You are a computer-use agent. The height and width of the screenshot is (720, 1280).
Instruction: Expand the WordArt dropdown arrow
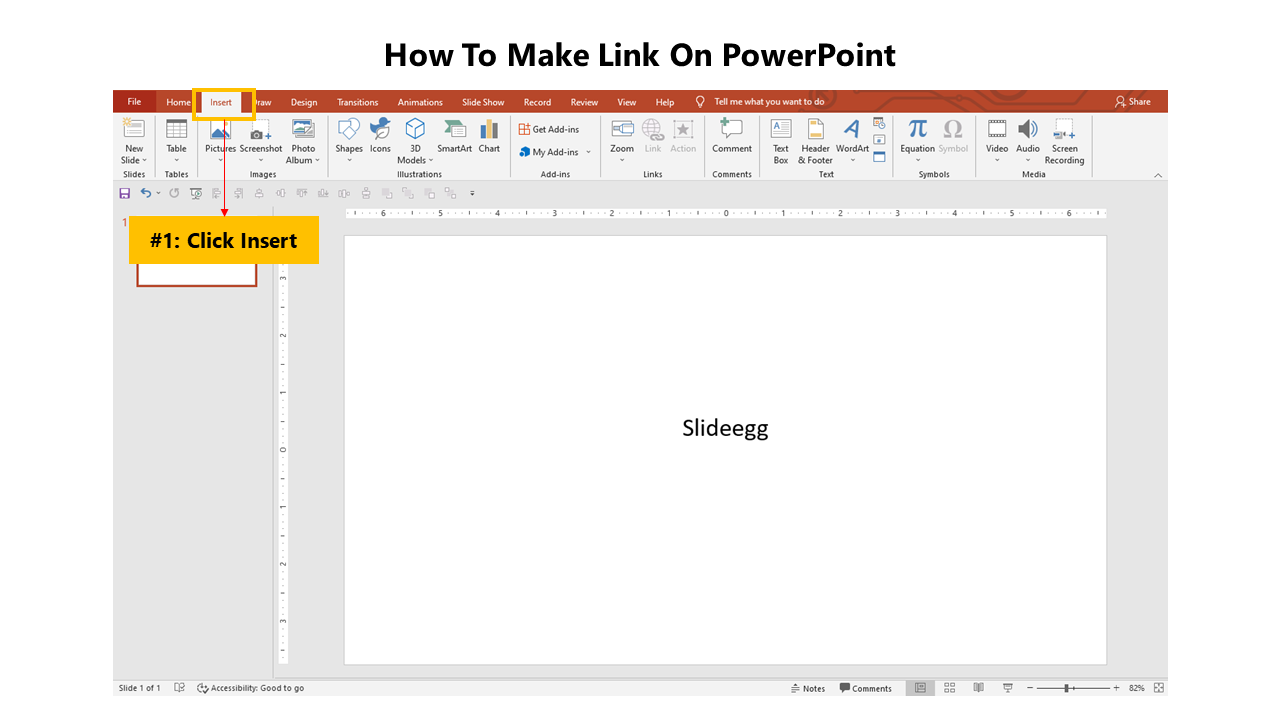tap(852, 160)
